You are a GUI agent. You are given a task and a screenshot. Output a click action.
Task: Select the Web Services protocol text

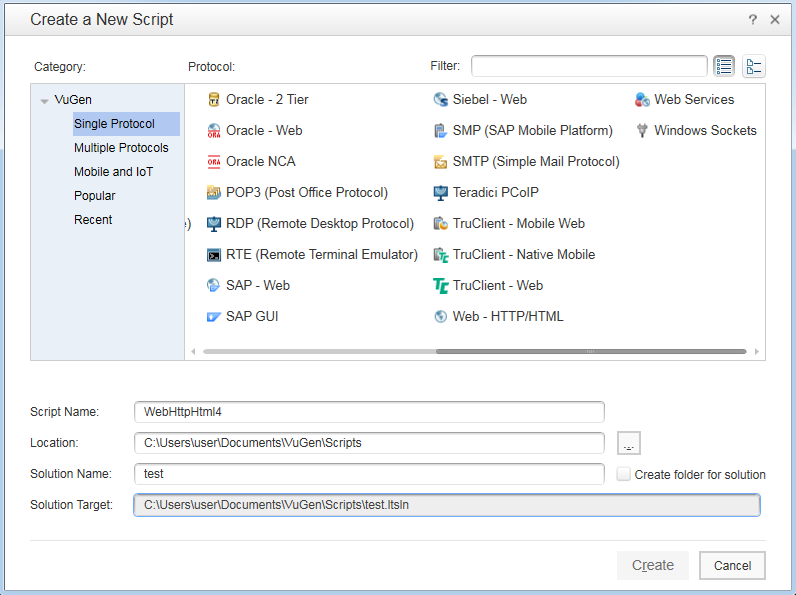(694, 100)
